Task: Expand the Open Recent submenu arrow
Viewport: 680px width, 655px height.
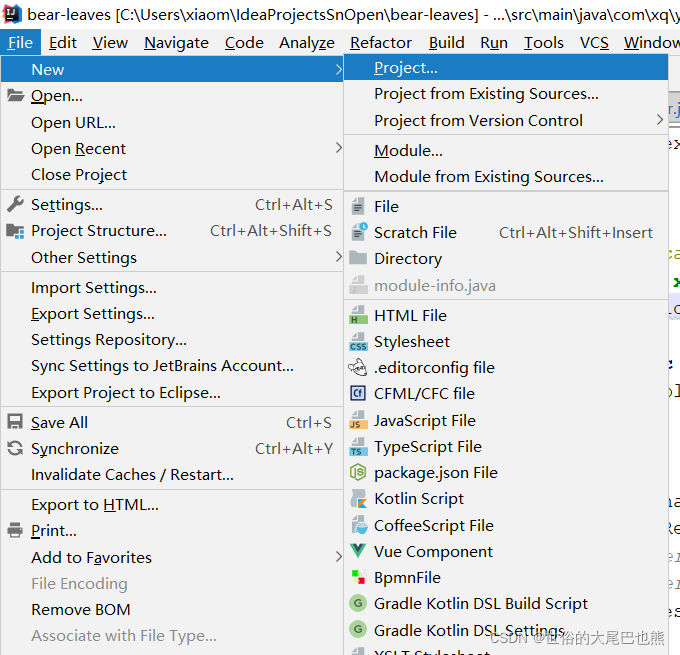Action: click(338, 148)
